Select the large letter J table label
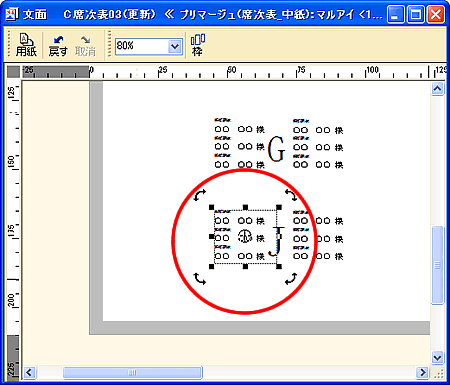 [277, 242]
